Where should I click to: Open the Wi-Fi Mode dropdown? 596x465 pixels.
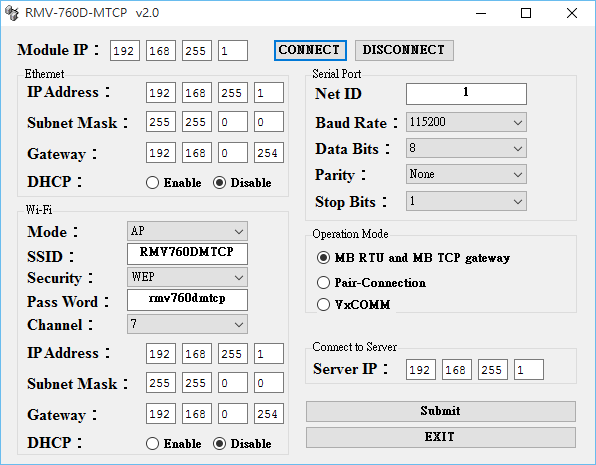(187, 231)
